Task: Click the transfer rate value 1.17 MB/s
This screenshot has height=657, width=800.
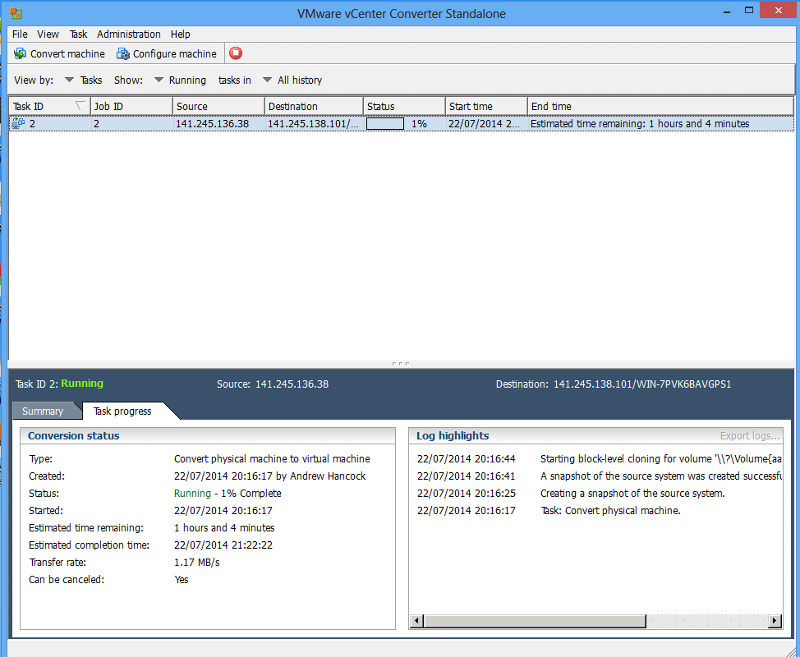Action: pos(197,562)
